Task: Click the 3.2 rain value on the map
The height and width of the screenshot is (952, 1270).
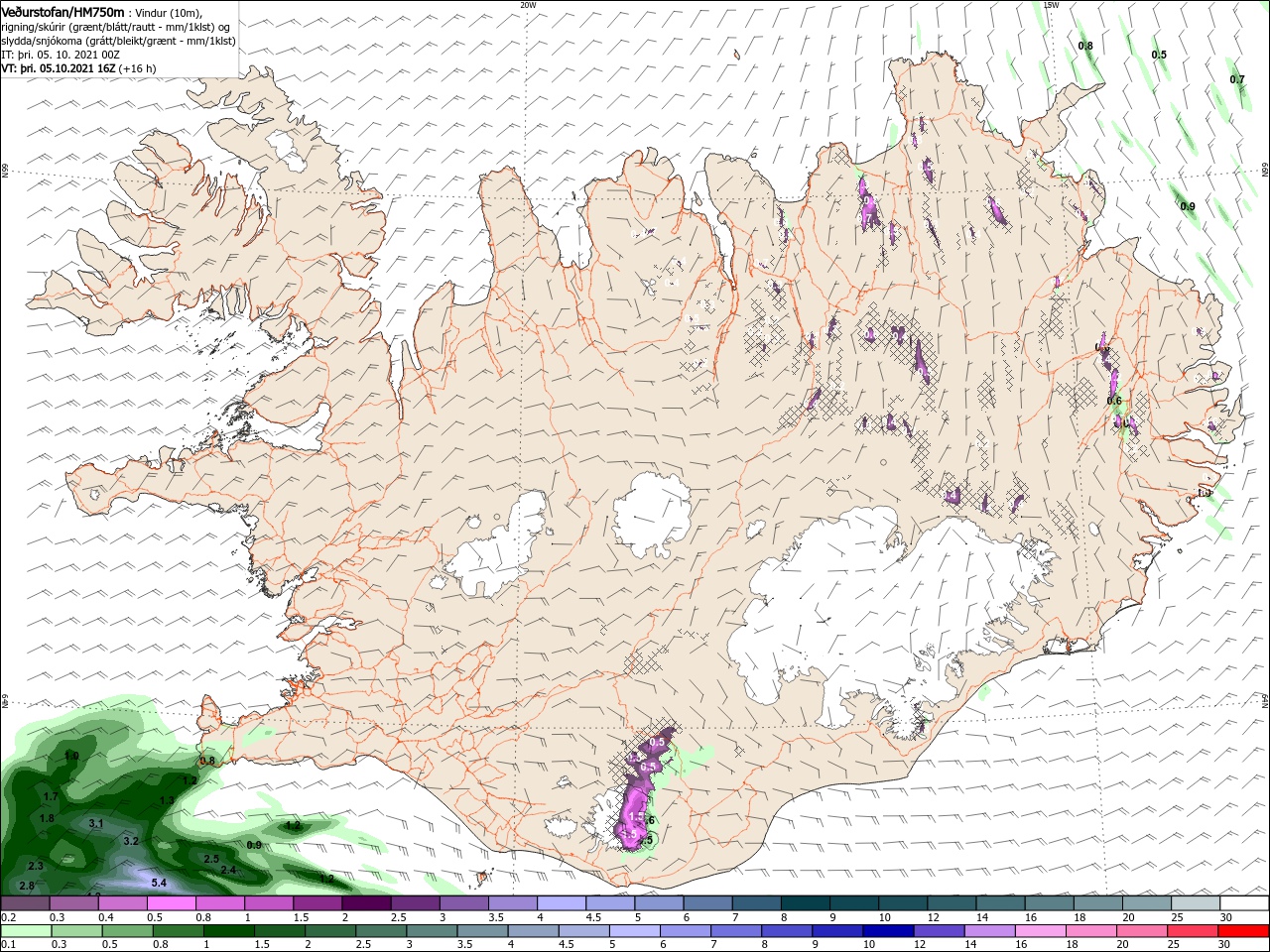Action: pyautogui.click(x=130, y=841)
